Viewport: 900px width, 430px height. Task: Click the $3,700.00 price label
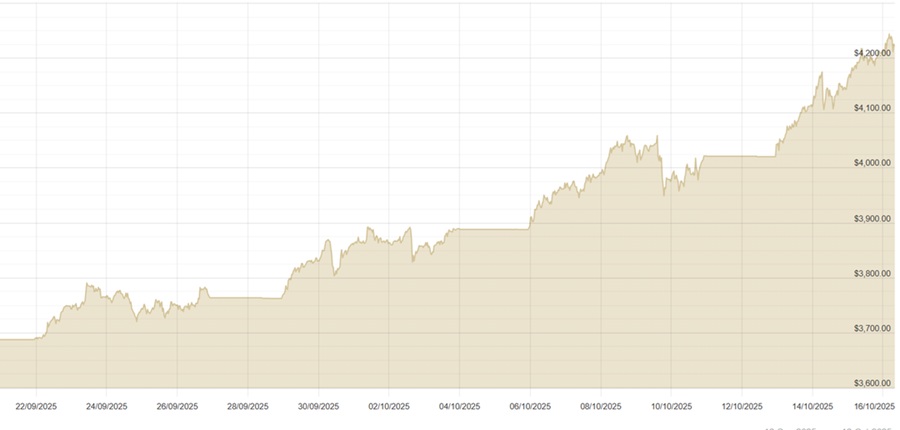click(x=872, y=329)
